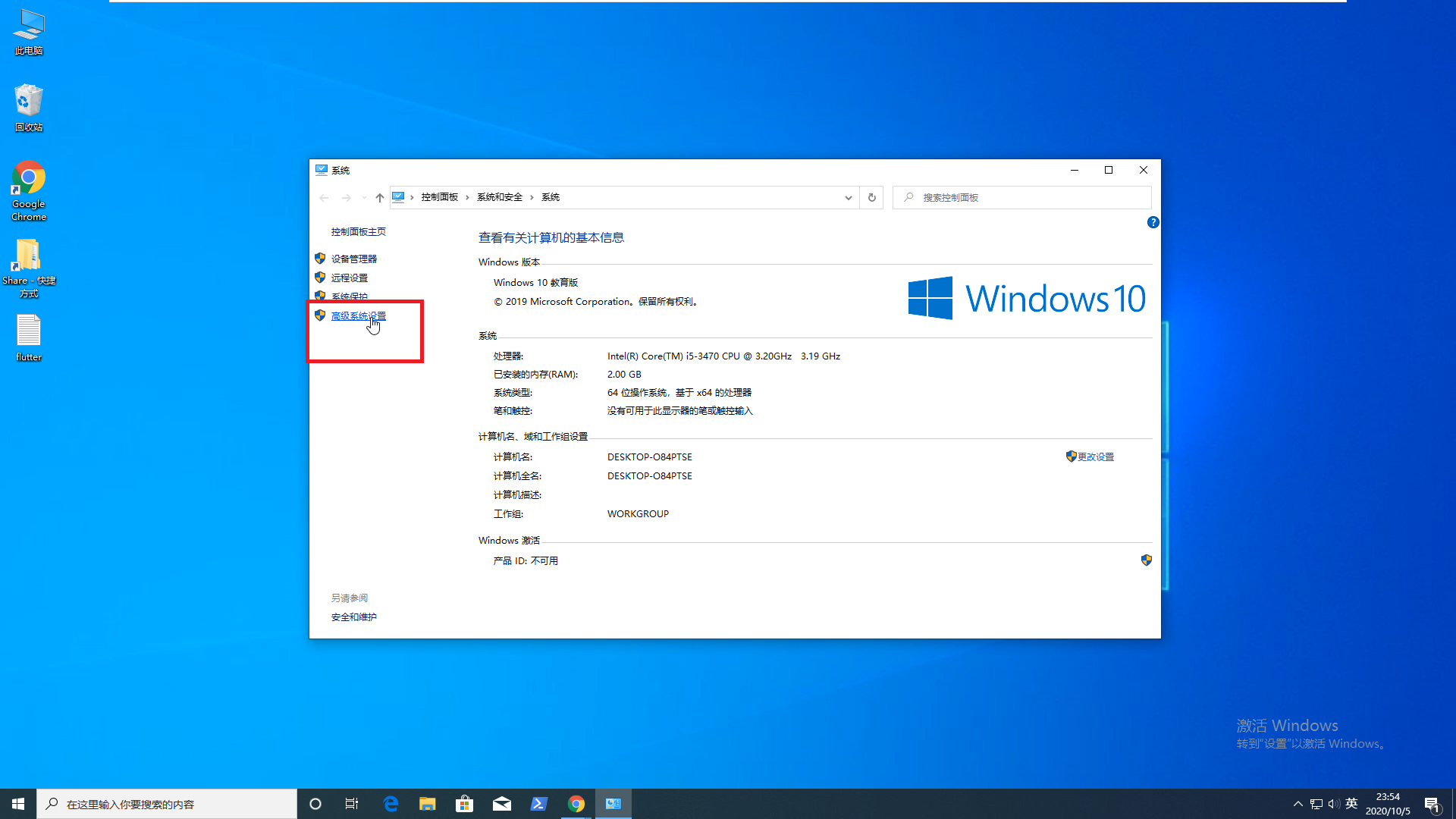Screen dimensions: 1456x819
Task: Click 更改设置 link
Action: pos(1095,457)
